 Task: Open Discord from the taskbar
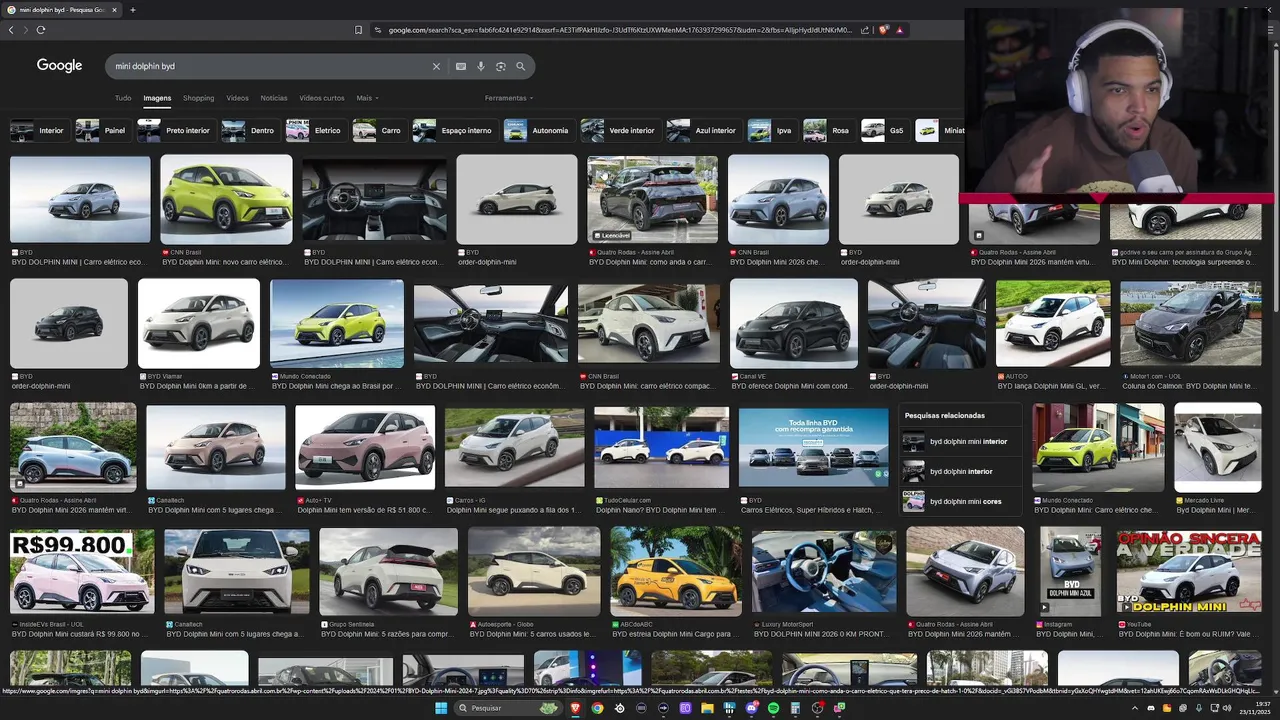[751, 708]
